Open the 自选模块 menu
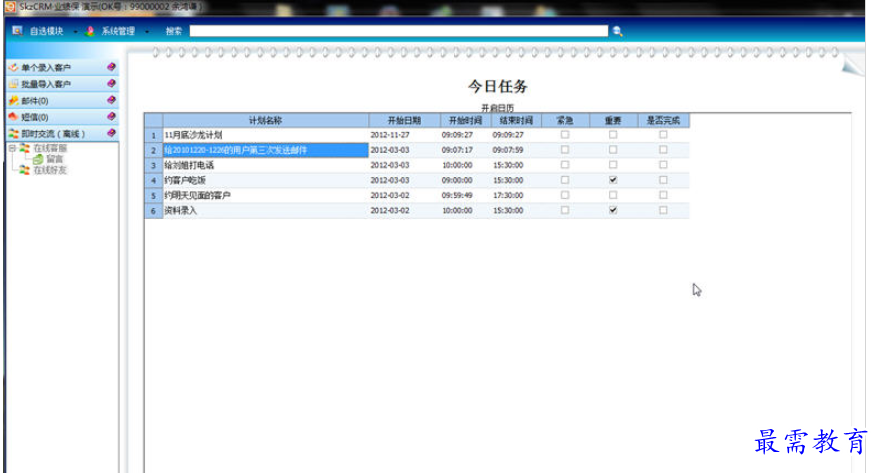Image resolution: width=876 pixels, height=473 pixels. [46, 31]
